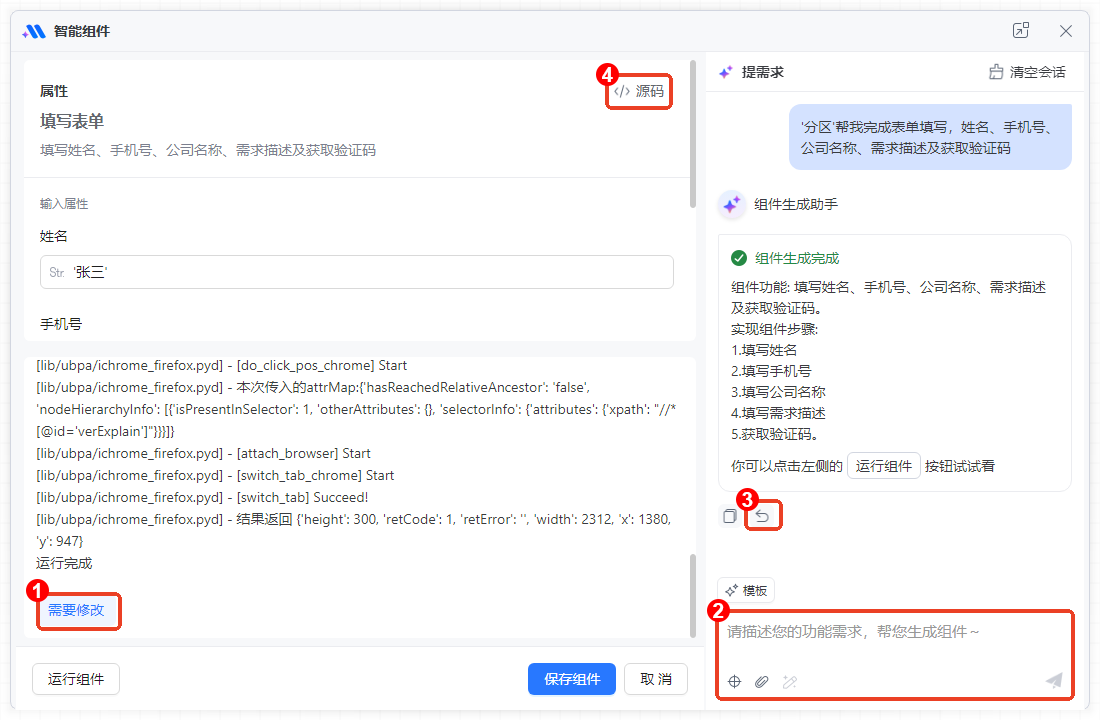This screenshot has width=1100, height=720.
Task: Click 清空会话 to clear the conversation
Action: tap(1027, 72)
